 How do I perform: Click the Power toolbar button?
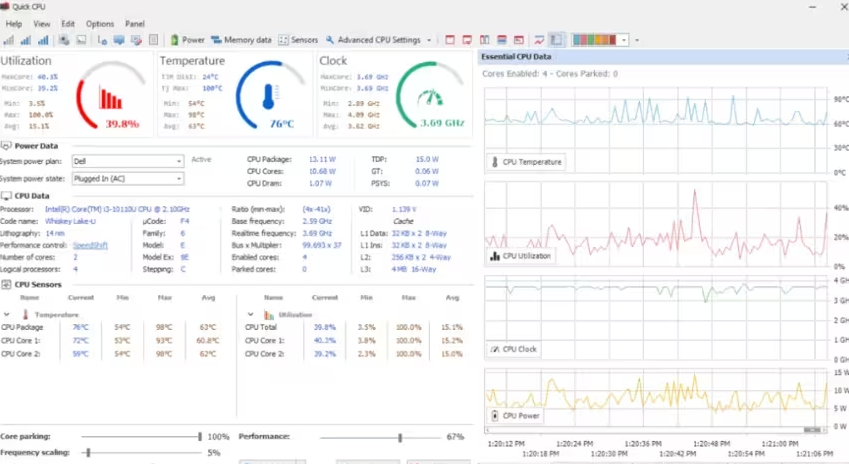pyautogui.click(x=187, y=40)
